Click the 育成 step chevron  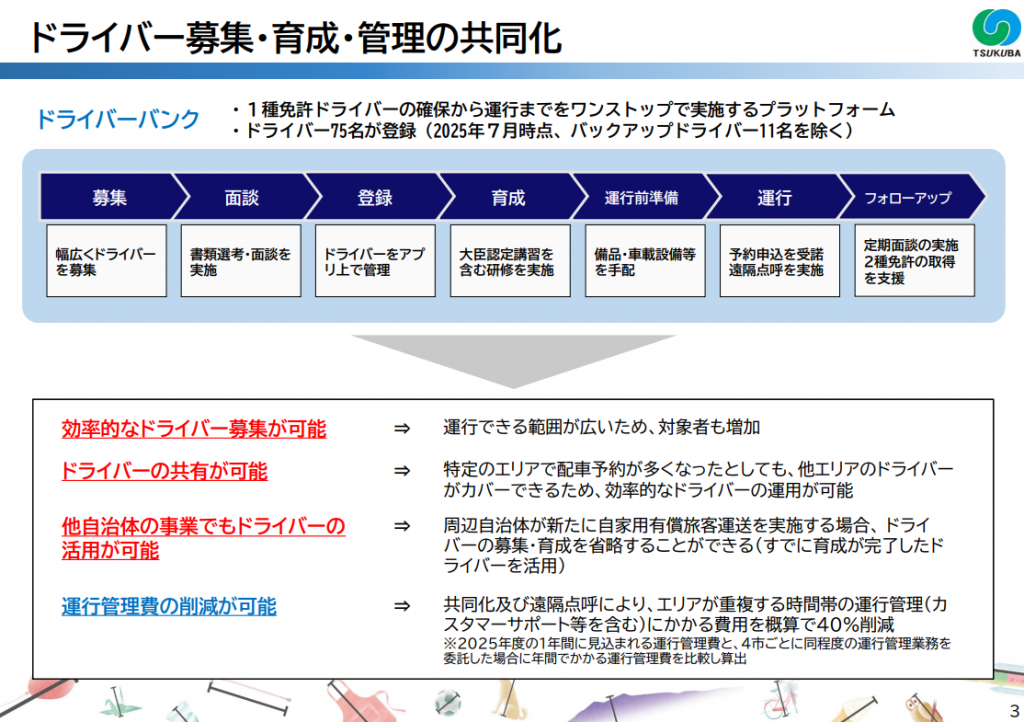508,198
